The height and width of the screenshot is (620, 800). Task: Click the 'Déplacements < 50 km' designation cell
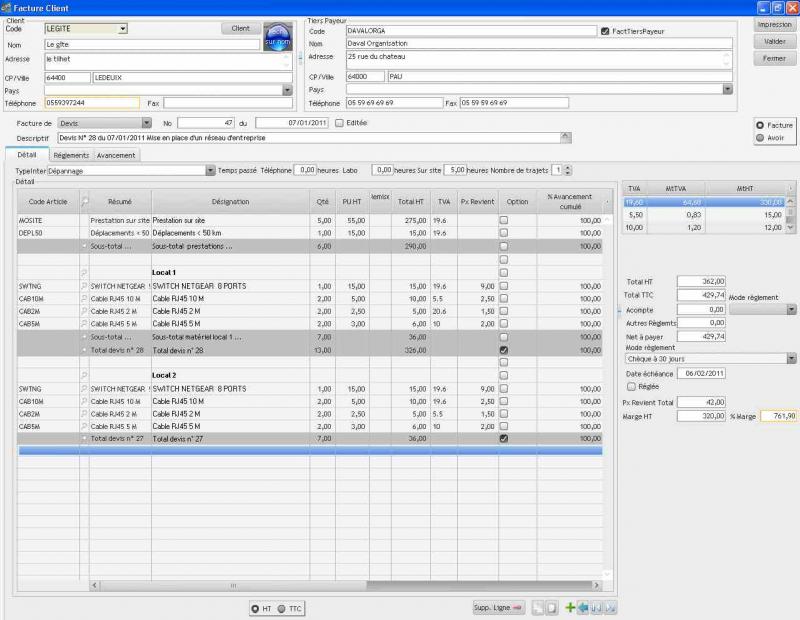(230, 233)
